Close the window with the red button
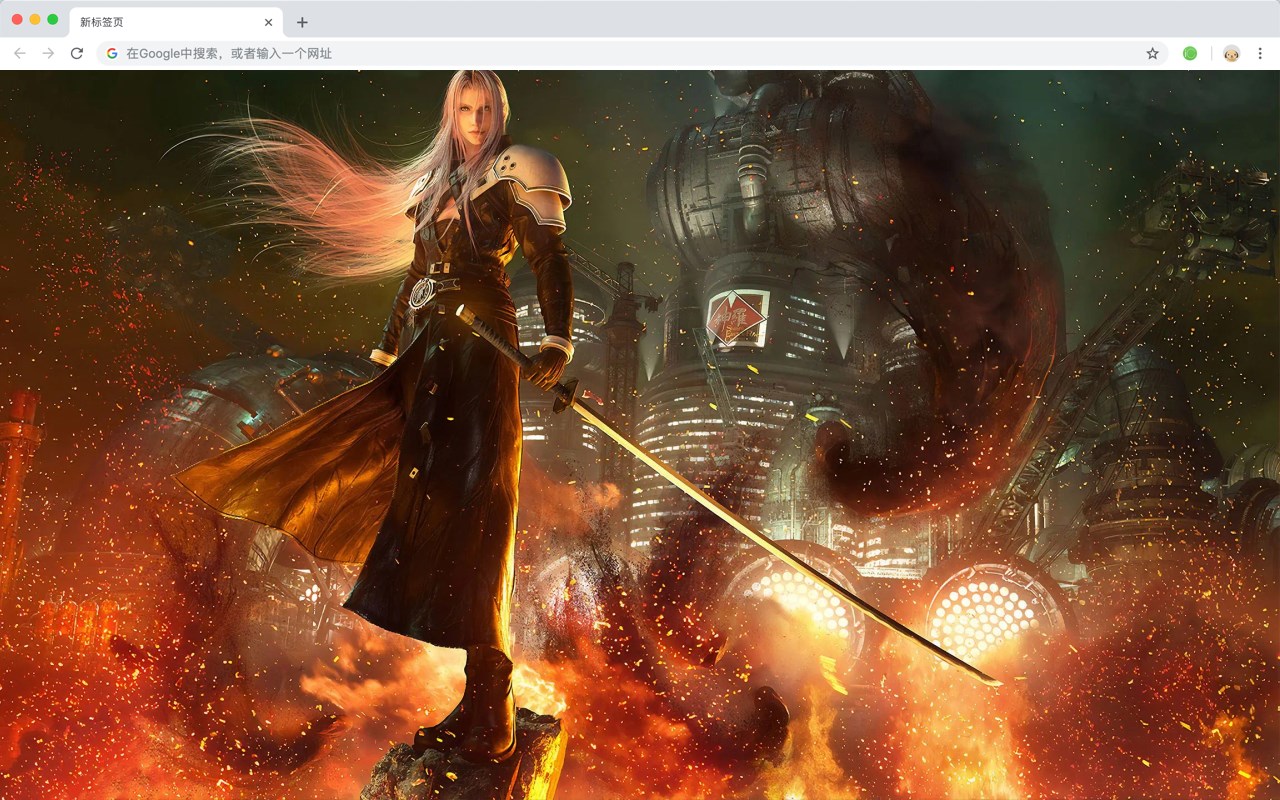 point(17,20)
